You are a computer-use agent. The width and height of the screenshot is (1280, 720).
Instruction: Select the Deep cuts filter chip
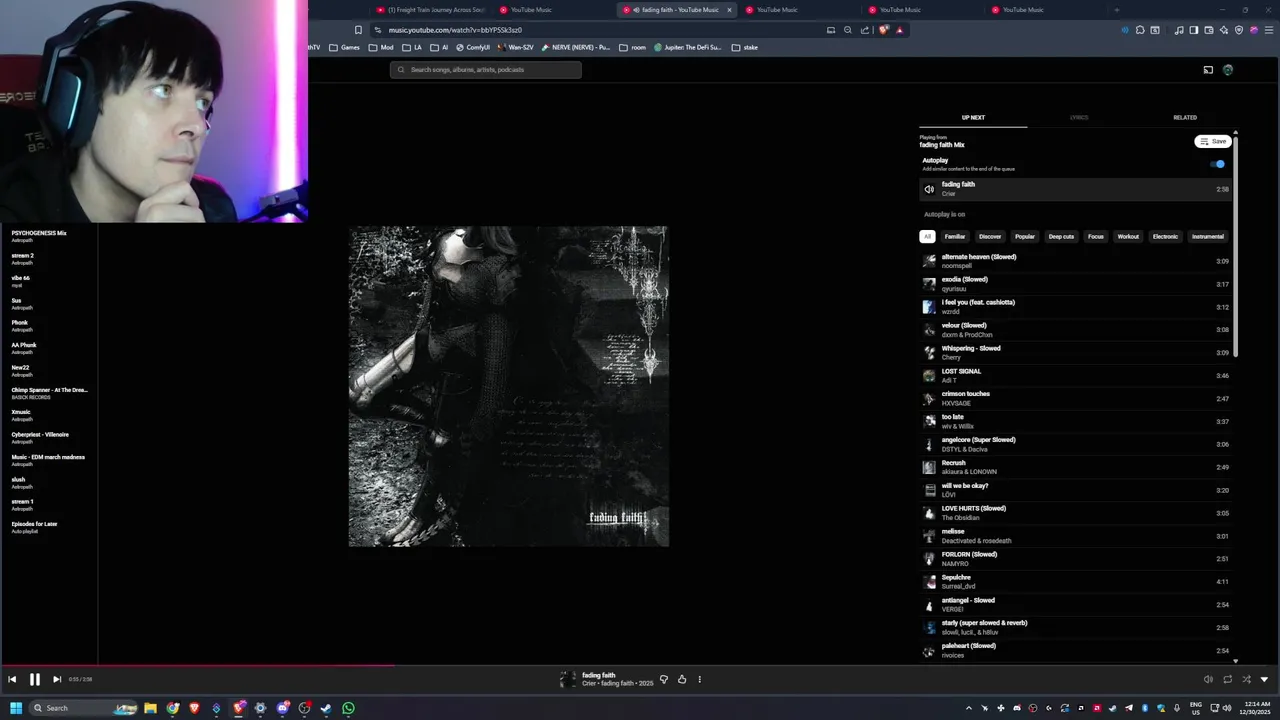pyautogui.click(x=1061, y=237)
